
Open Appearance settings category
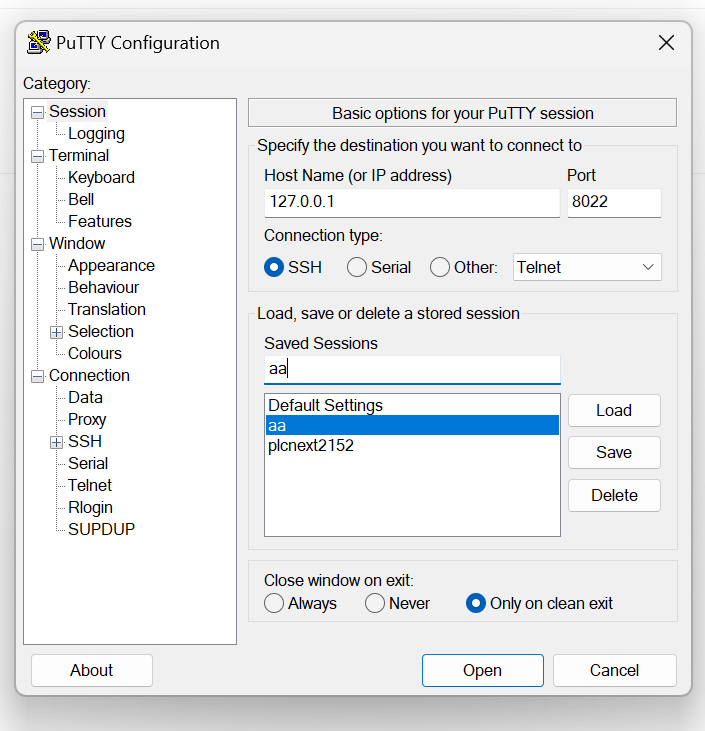[111, 265]
